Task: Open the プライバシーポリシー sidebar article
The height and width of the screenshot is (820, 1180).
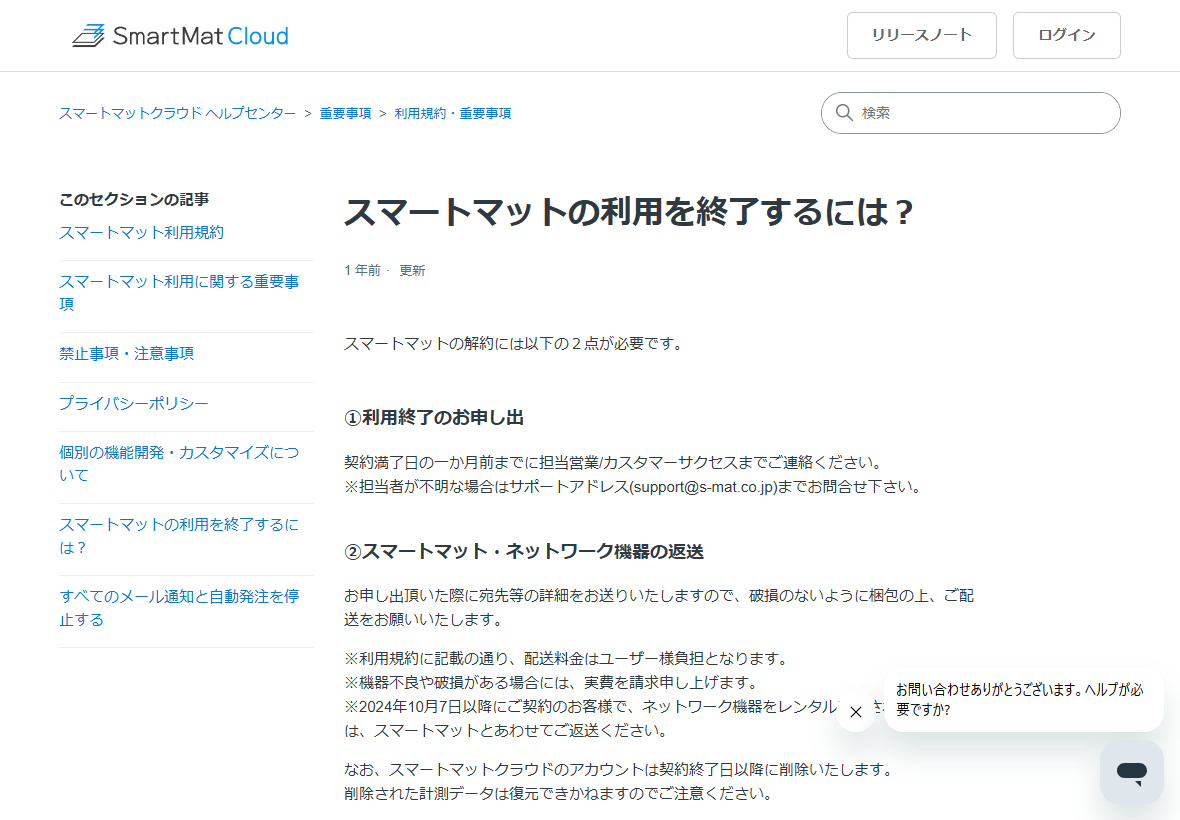Action: pos(134,403)
